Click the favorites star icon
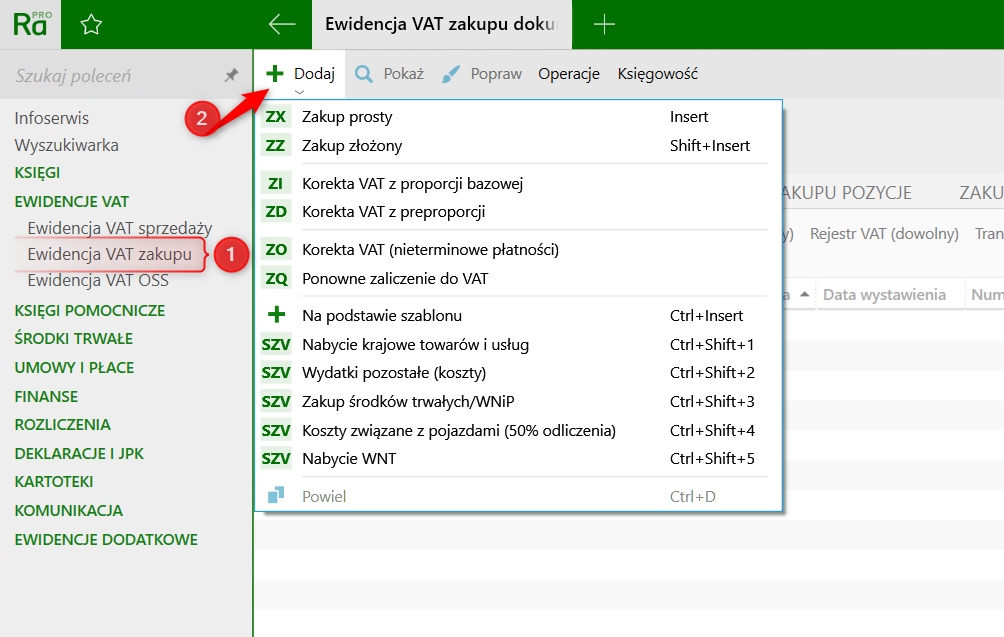The width and height of the screenshot is (1004, 637). pyautogui.click(x=91, y=25)
